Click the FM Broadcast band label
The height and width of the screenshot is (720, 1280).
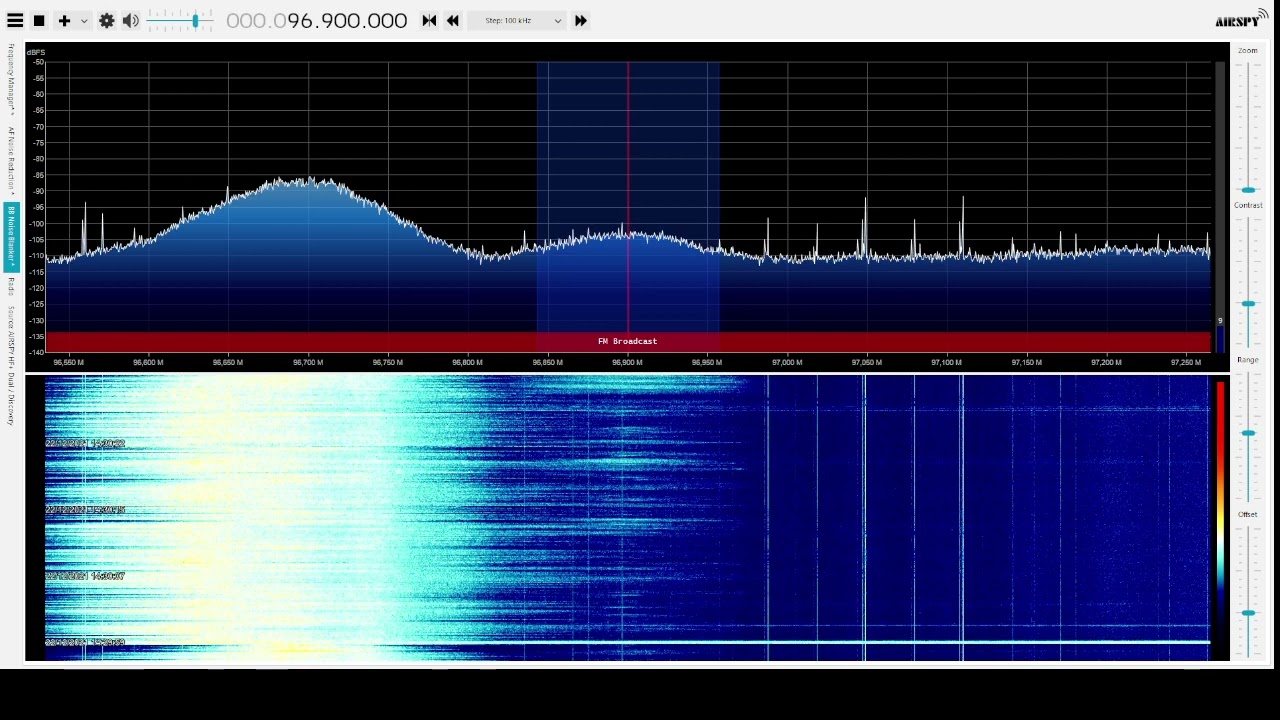627,341
